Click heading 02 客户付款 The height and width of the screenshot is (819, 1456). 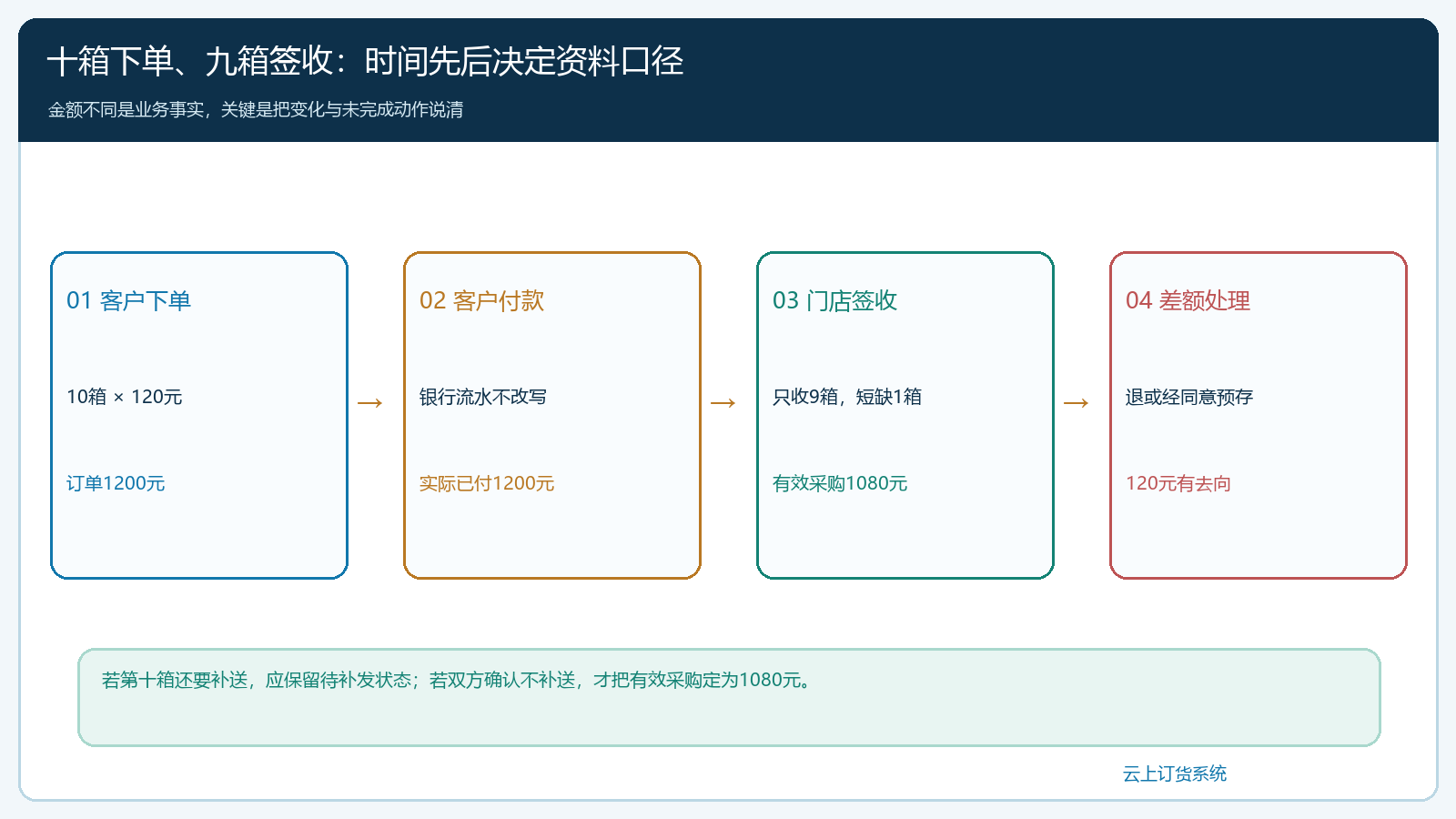[481, 300]
